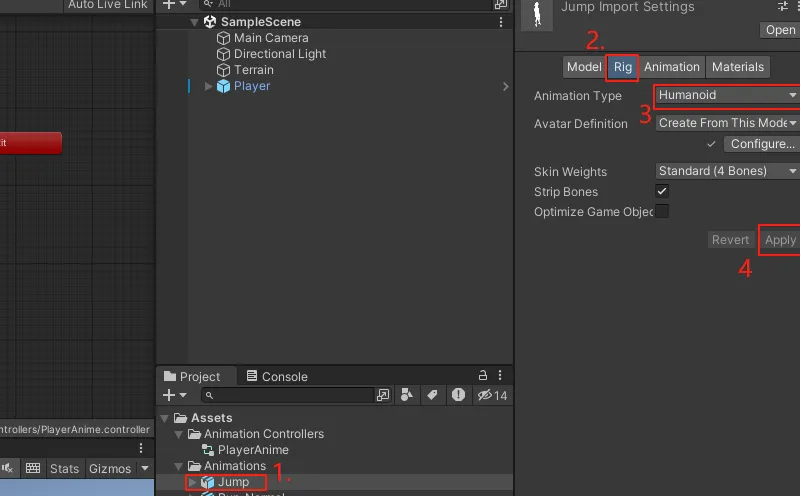Open the Skin Weights dropdown
The image size is (800, 496).
(727, 171)
